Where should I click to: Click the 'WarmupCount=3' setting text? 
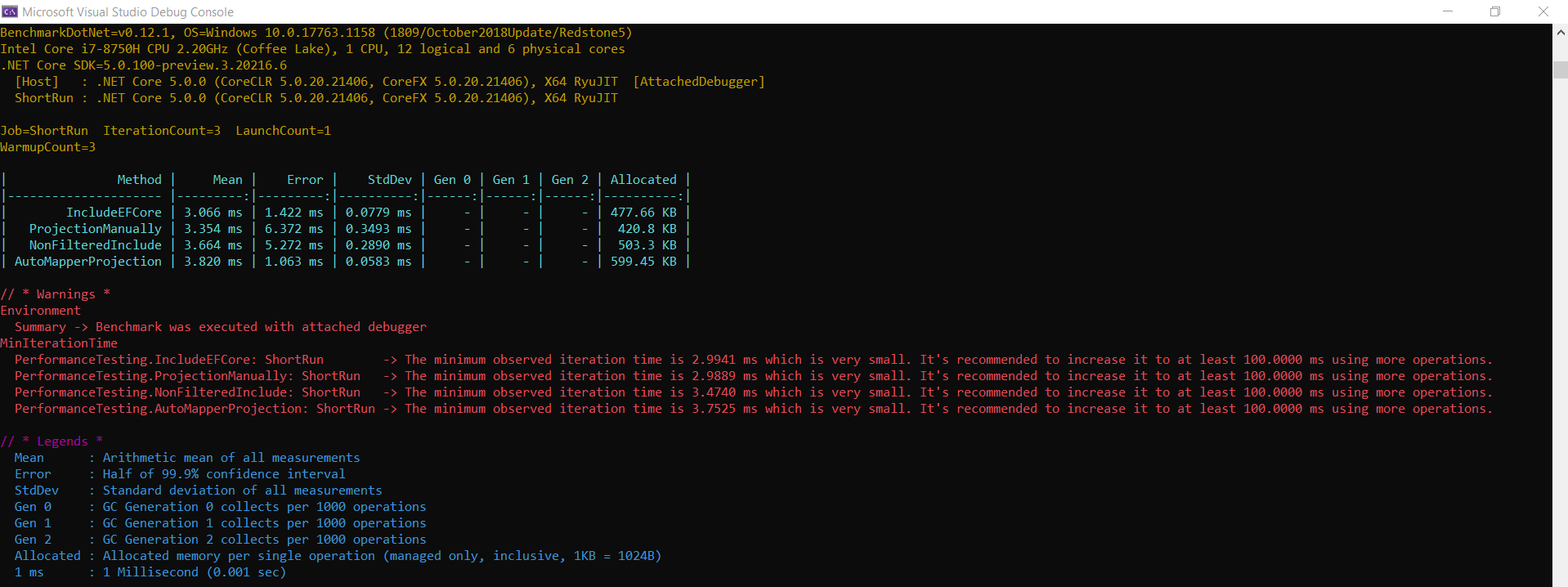(47, 147)
